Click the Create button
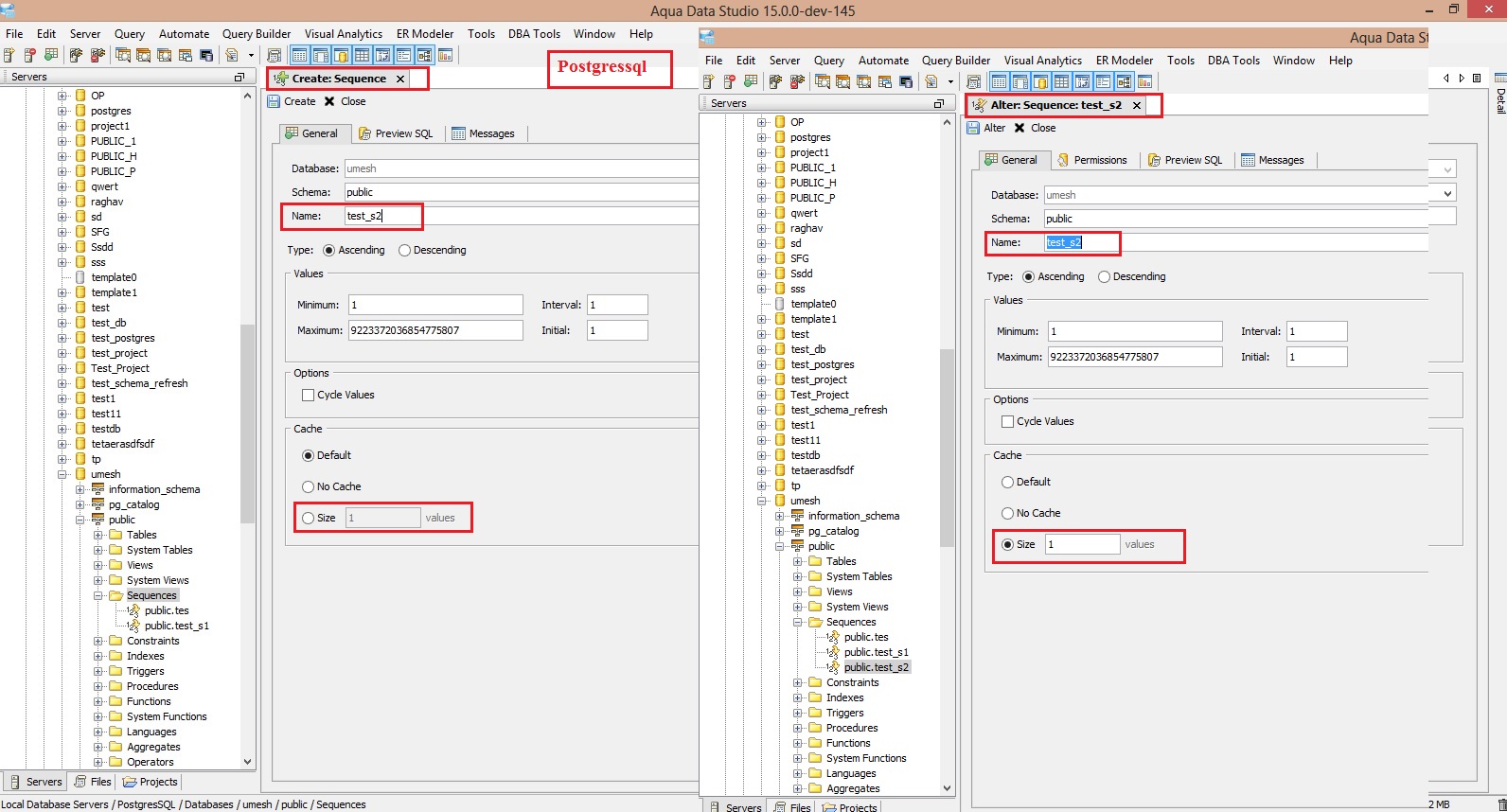The height and width of the screenshot is (812, 1507). [x=292, y=101]
